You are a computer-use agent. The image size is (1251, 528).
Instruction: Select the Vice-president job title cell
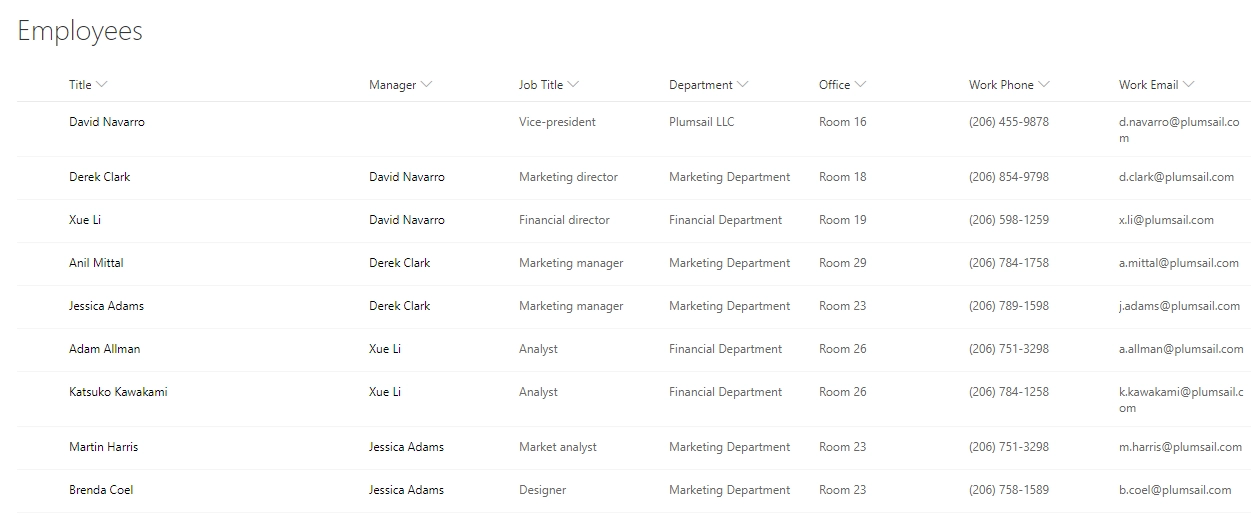557,122
